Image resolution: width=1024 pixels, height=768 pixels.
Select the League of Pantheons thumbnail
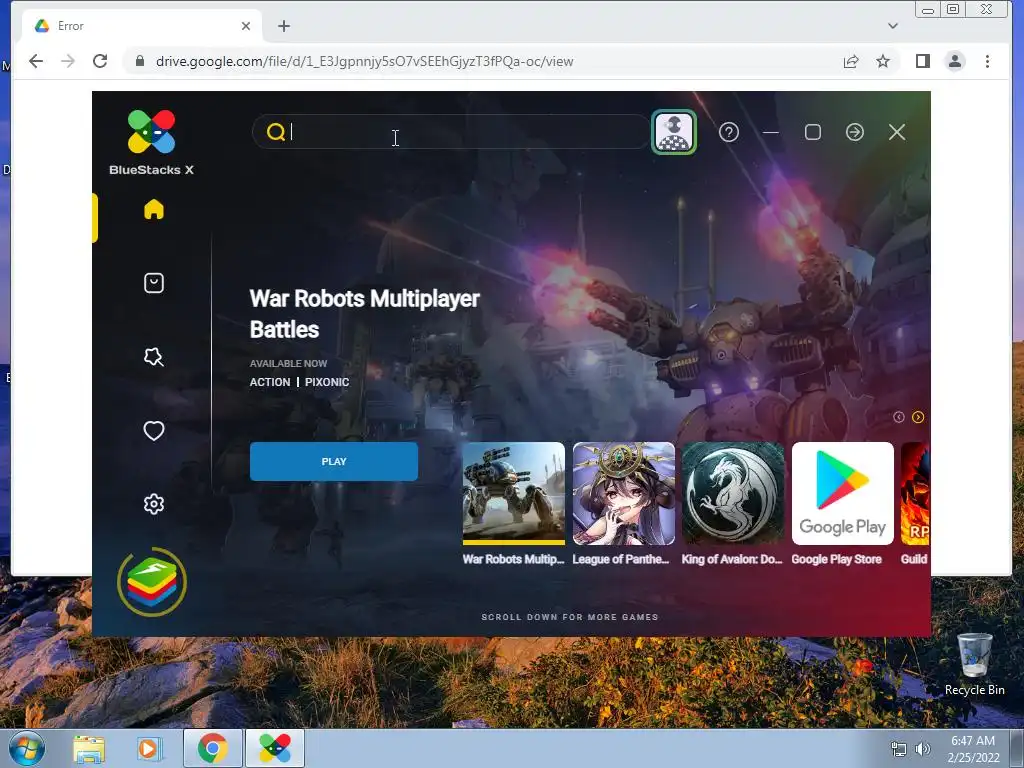click(624, 494)
